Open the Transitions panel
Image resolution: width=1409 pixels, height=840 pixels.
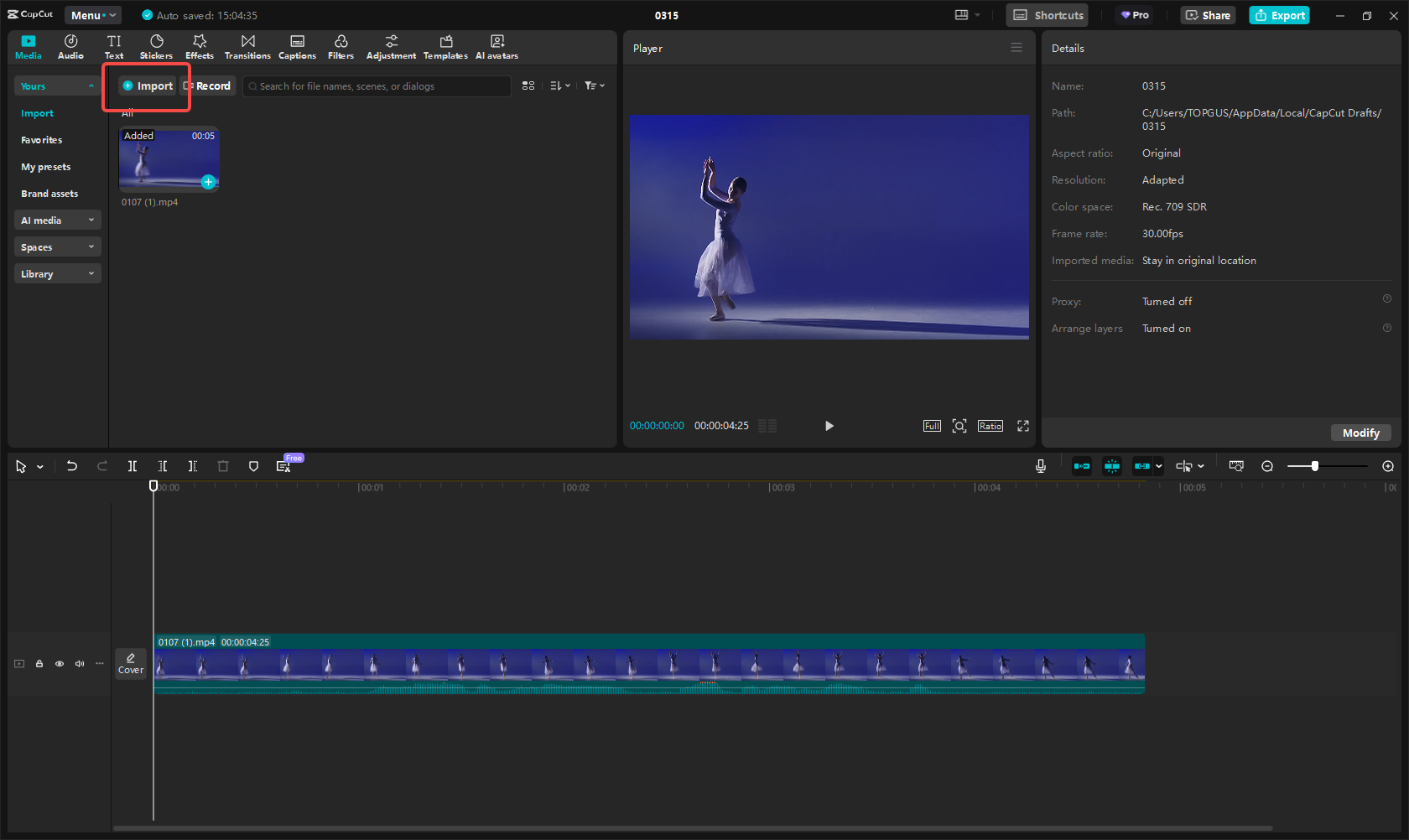point(247,47)
